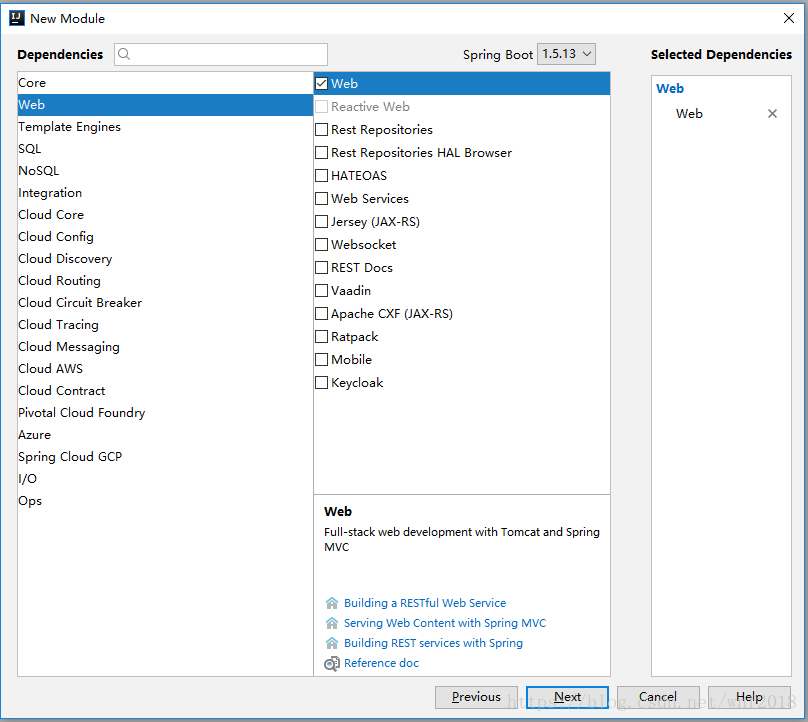Select the Azure category
The height and width of the screenshot is (722, 808).
click(x=165, y=435)
